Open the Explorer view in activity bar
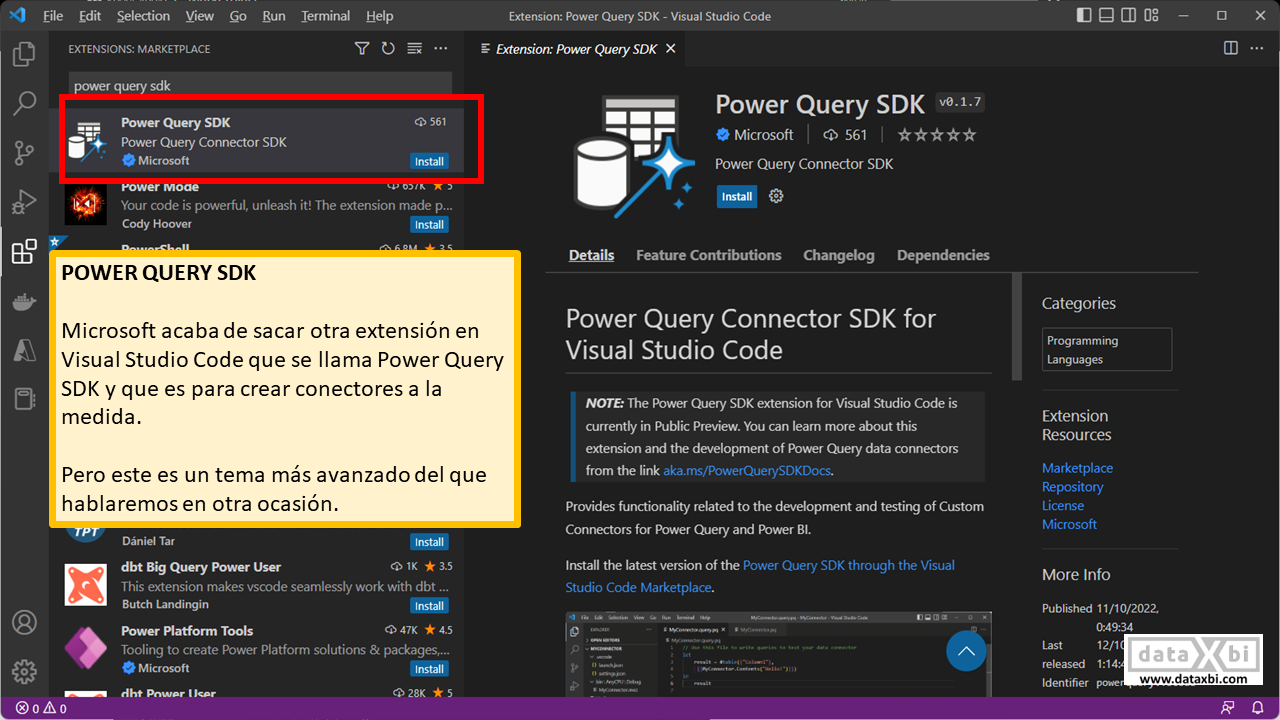 point(24,53)
